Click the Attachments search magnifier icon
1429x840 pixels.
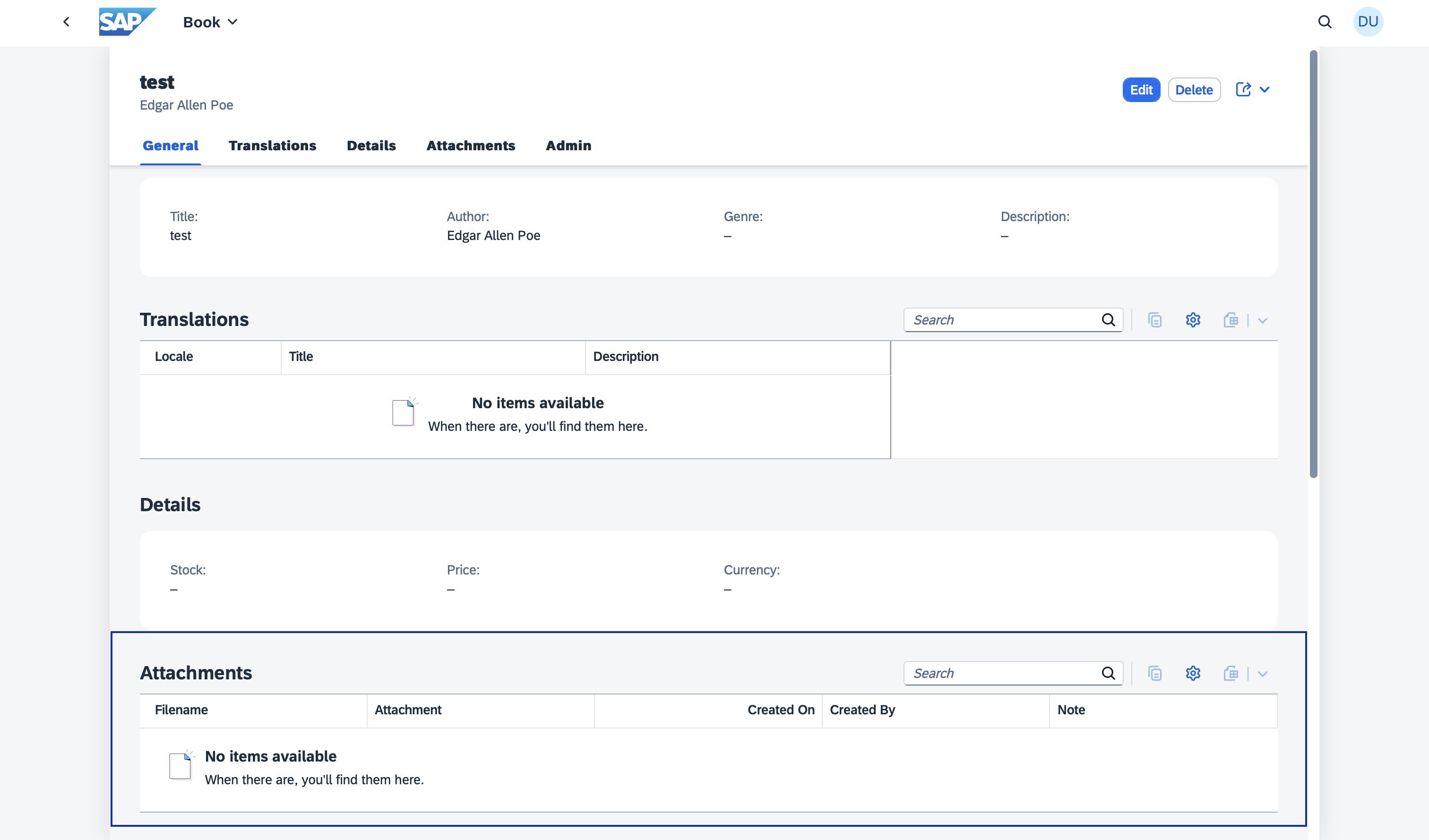pos(1108,673)
